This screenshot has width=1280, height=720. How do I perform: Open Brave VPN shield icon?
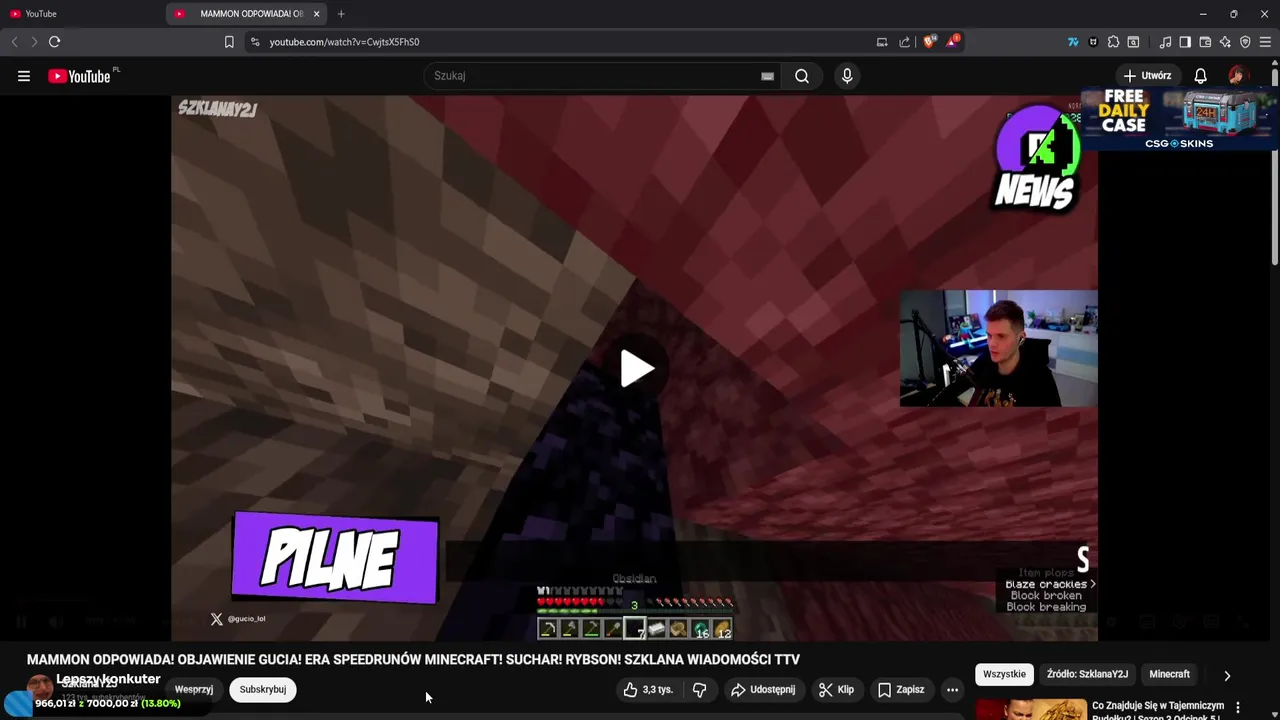(1245, 42)
